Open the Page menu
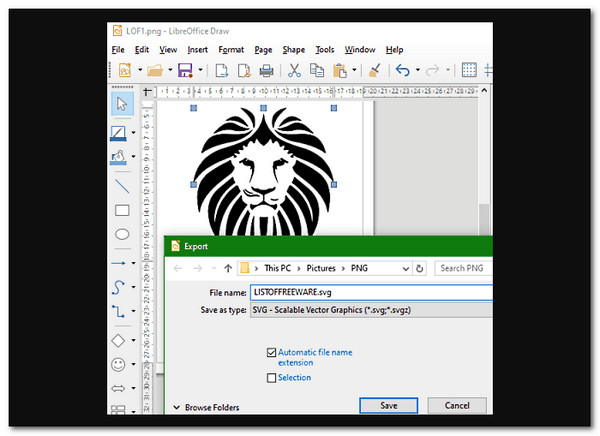Viewport: 600px width, 436px height. pyautogui.click(x=263, y=50)
